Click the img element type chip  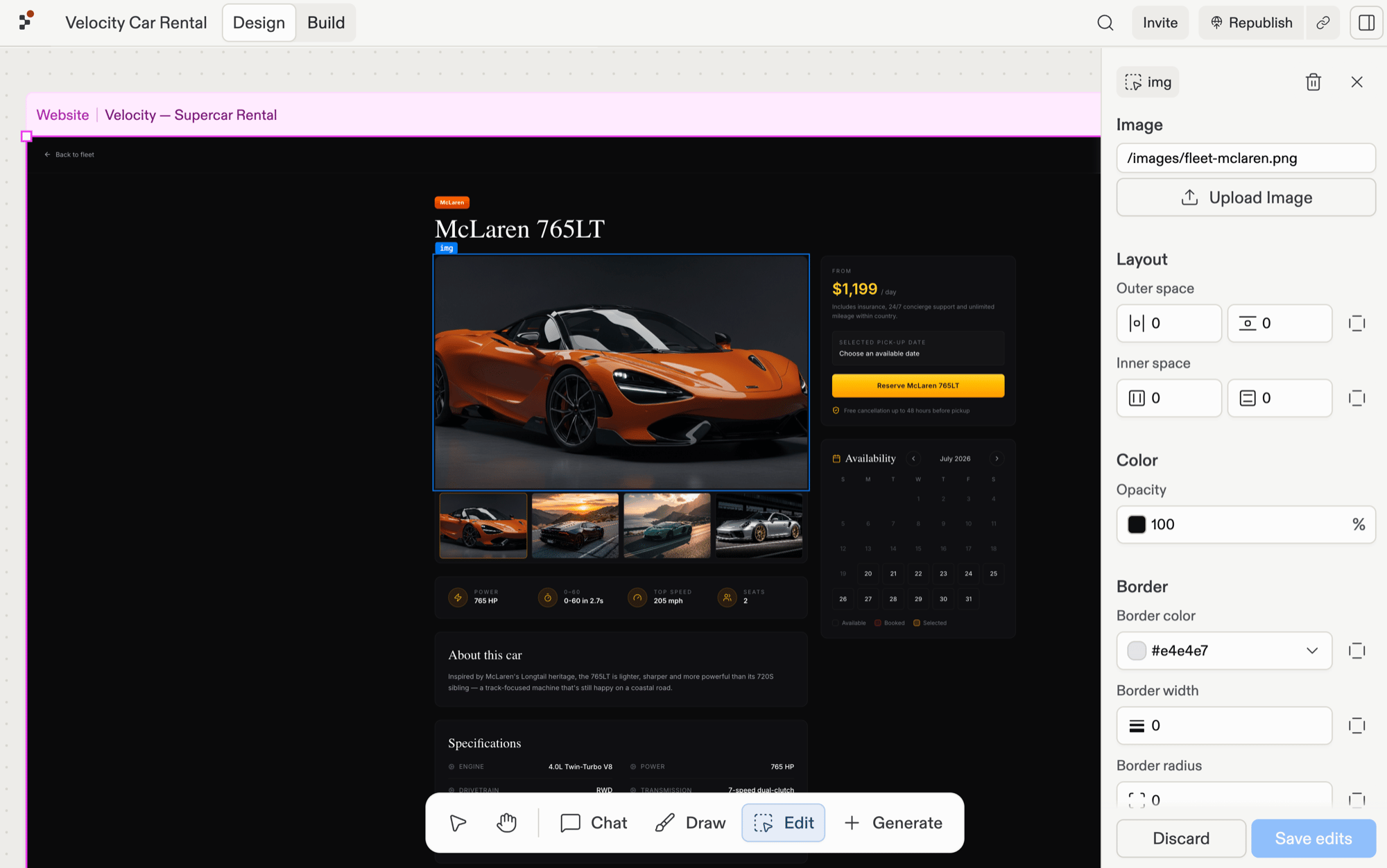pos(1148,82)
